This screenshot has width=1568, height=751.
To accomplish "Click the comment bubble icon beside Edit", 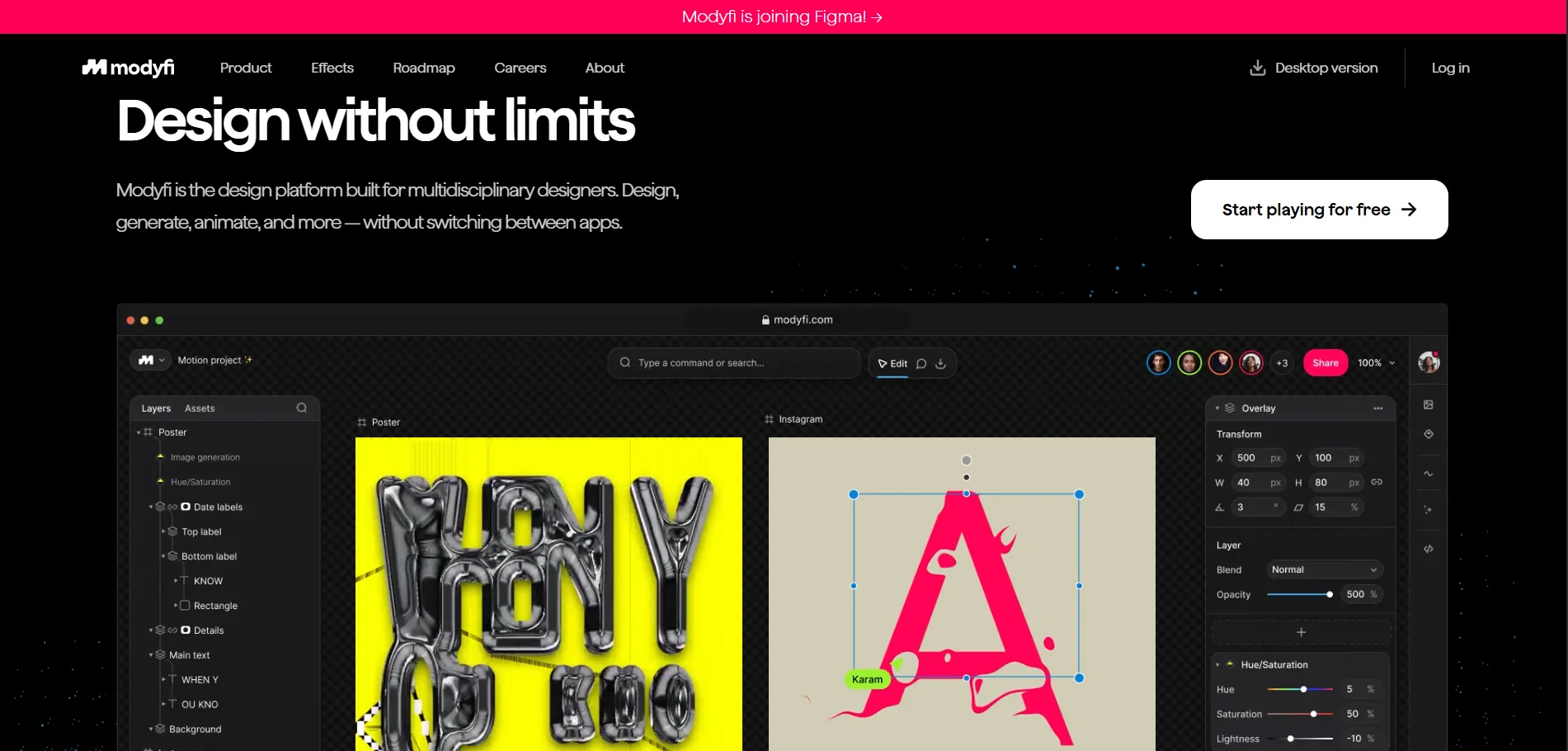I will click(921, 364).
